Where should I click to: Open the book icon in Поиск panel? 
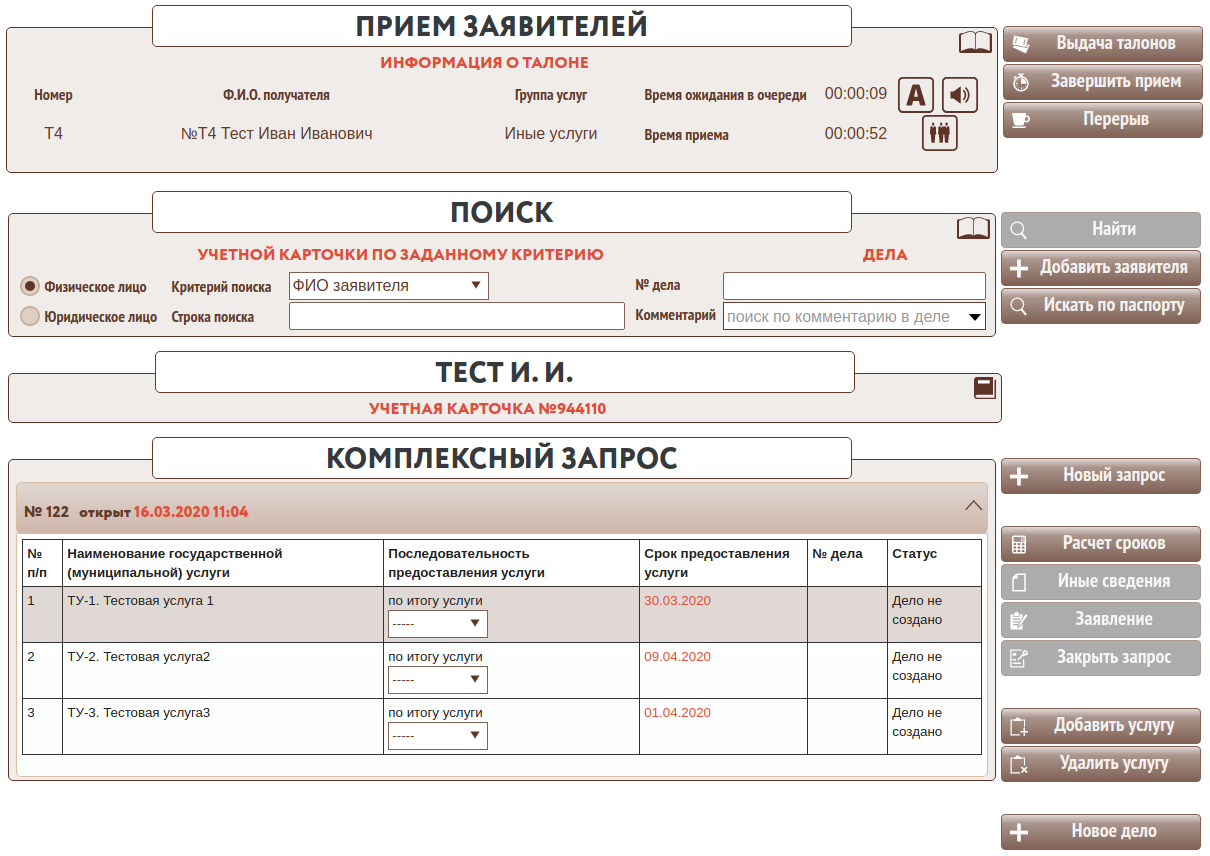pyautogui.click(x=973, y=228)
